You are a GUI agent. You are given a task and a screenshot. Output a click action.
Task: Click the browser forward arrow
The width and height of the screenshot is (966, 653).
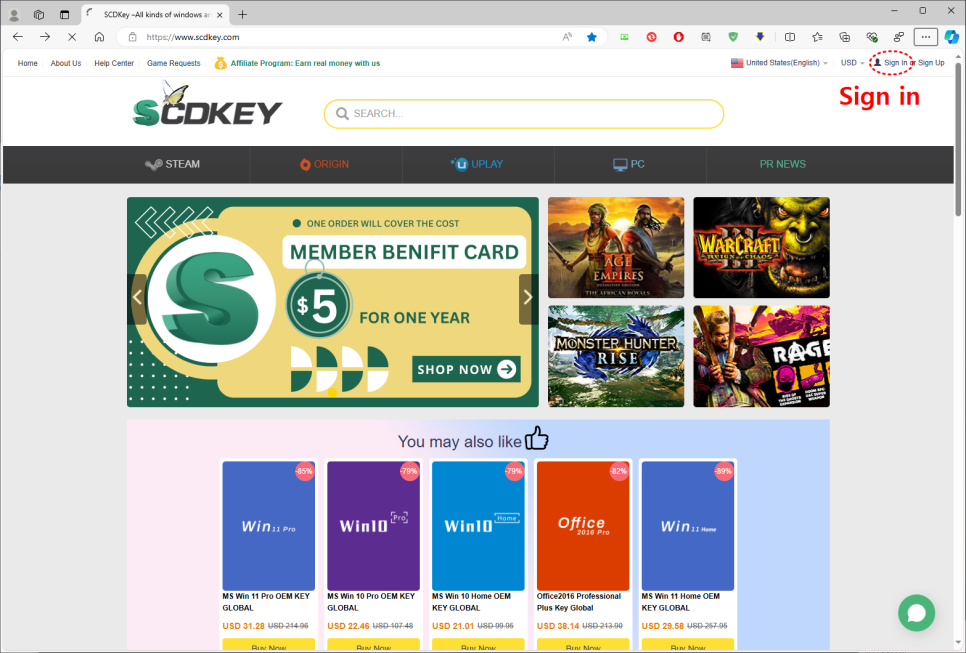[45, 37]
